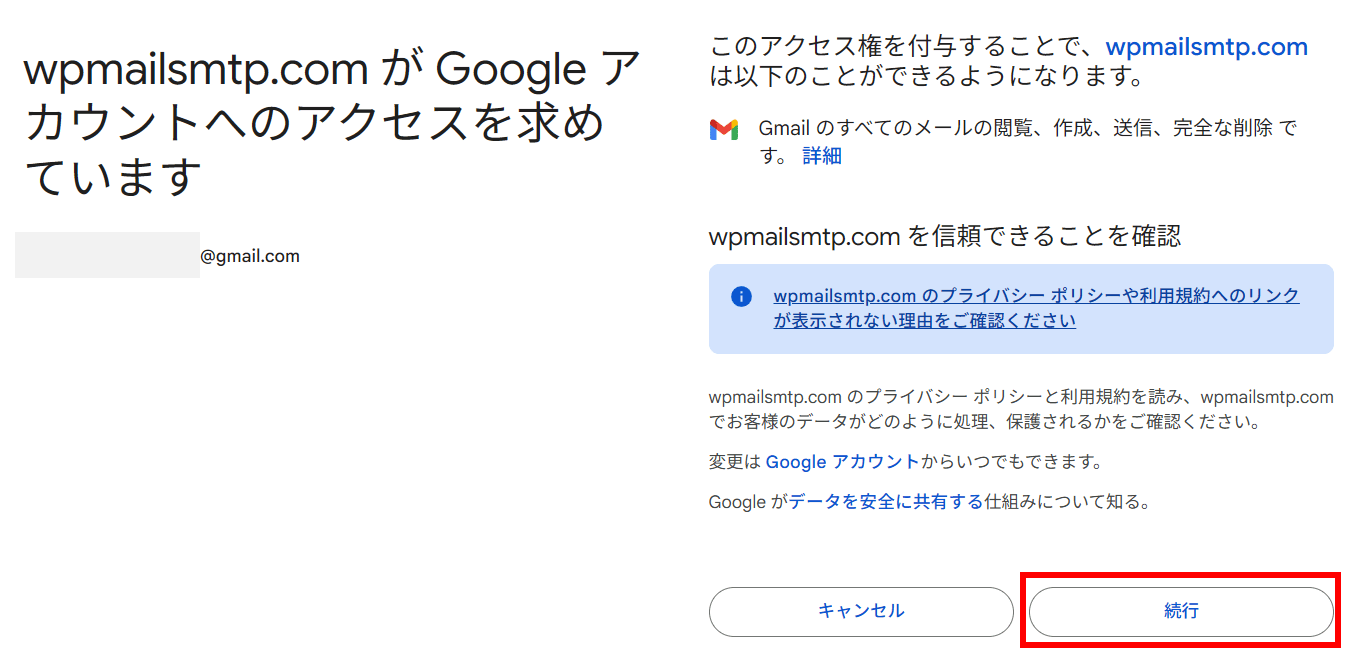Click the grey redacted email name block
Image resolution: width=1360 pixels, height=654 pixels.
coord(107,255)
